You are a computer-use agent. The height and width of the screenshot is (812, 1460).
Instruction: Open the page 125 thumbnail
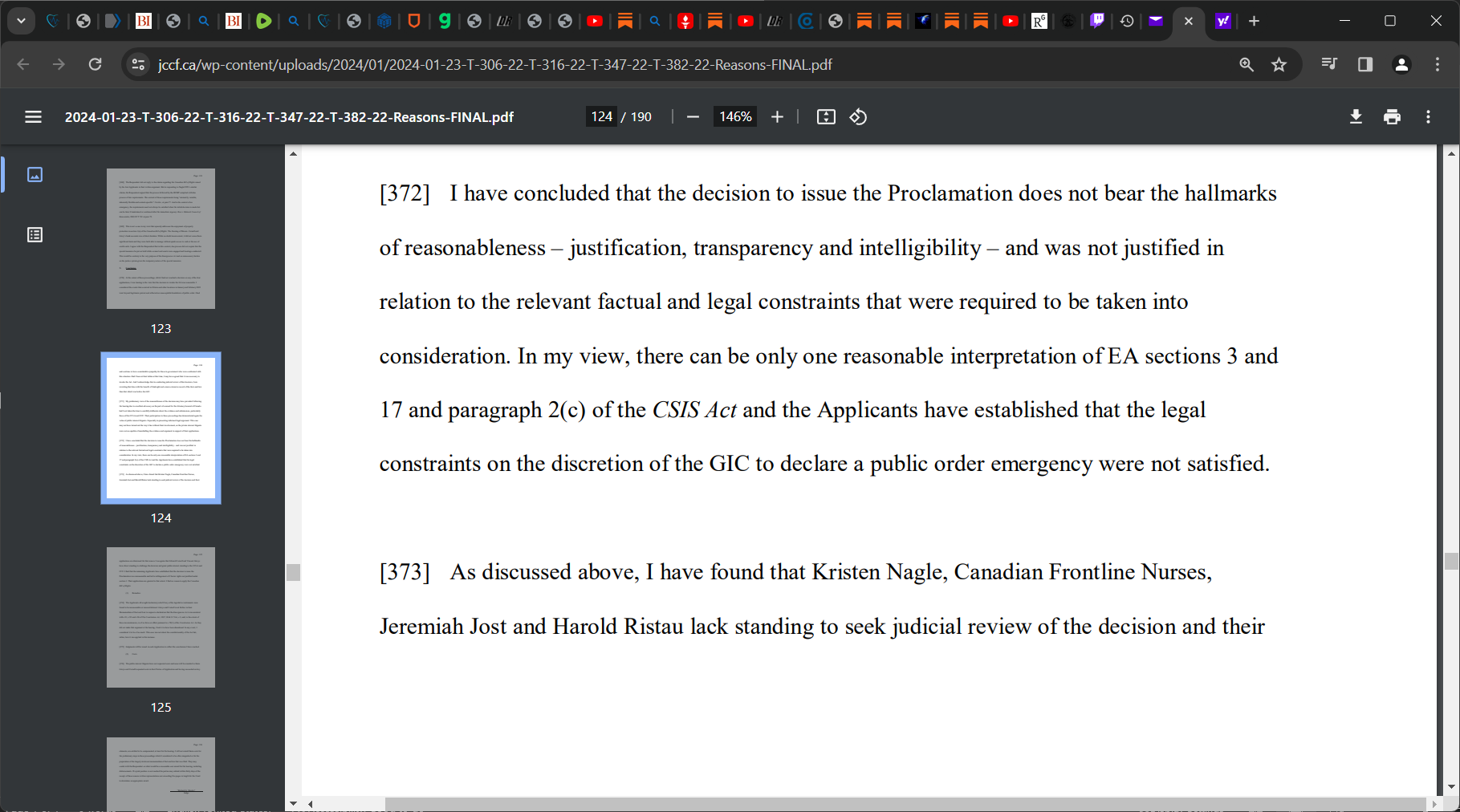coord(161,617)
